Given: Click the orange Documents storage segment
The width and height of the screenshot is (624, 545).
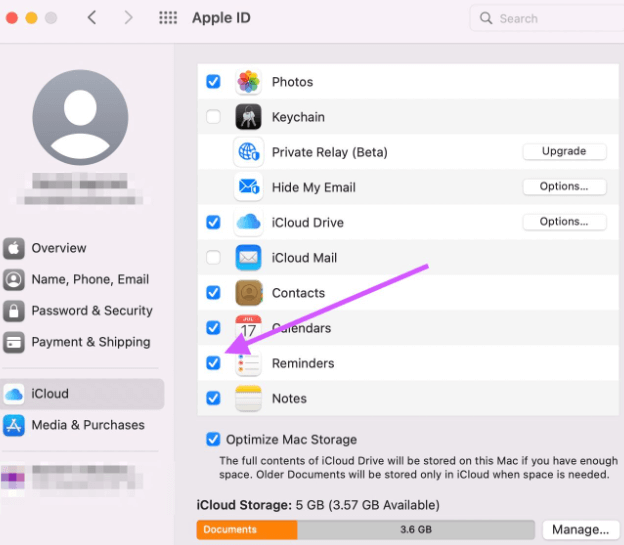Looking at the screenshot, I should [x=247, y=529].
